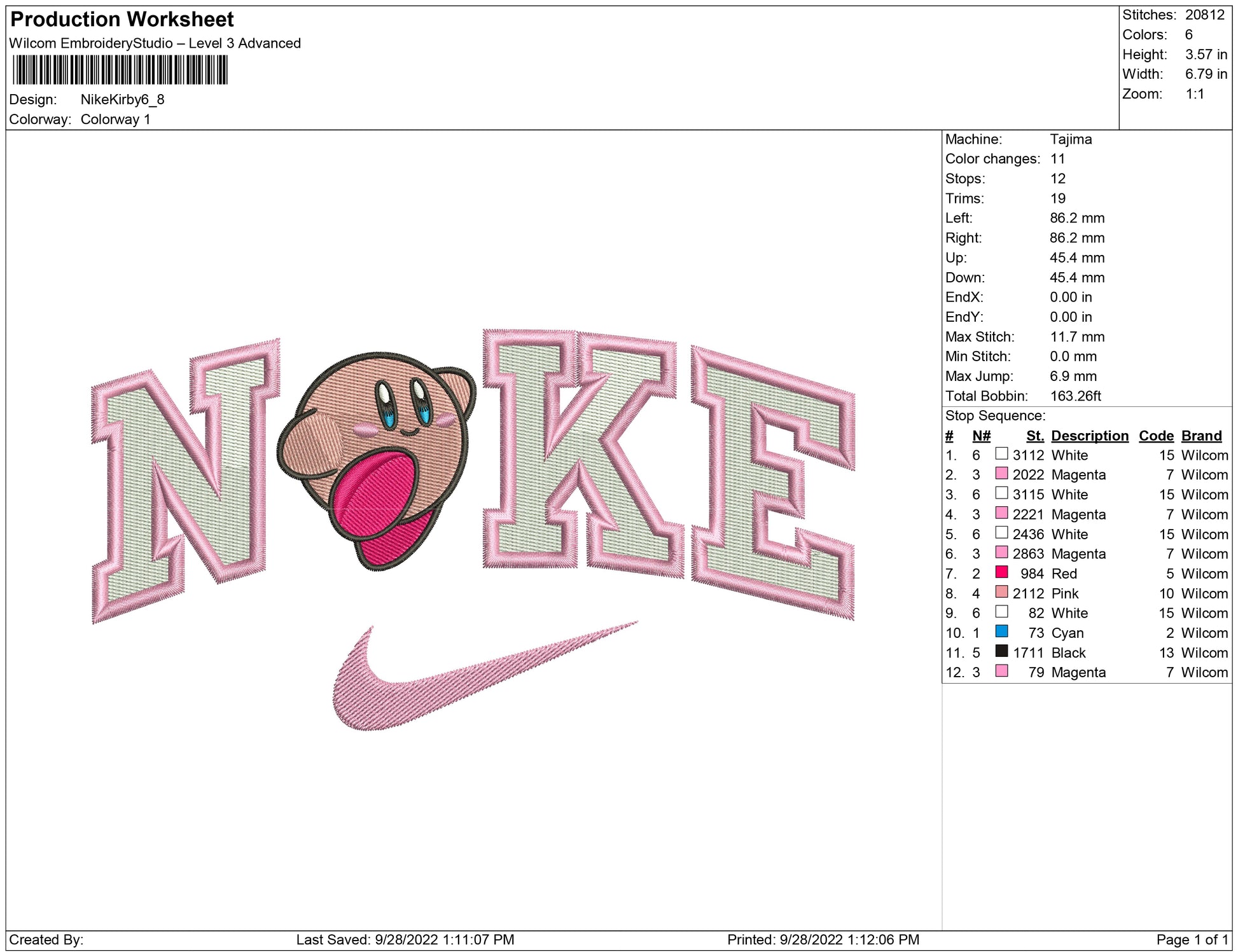This screenshot has height=952, width=1238.
Task: Click the Red color swatch in row 7
Action: (1001, 572)
